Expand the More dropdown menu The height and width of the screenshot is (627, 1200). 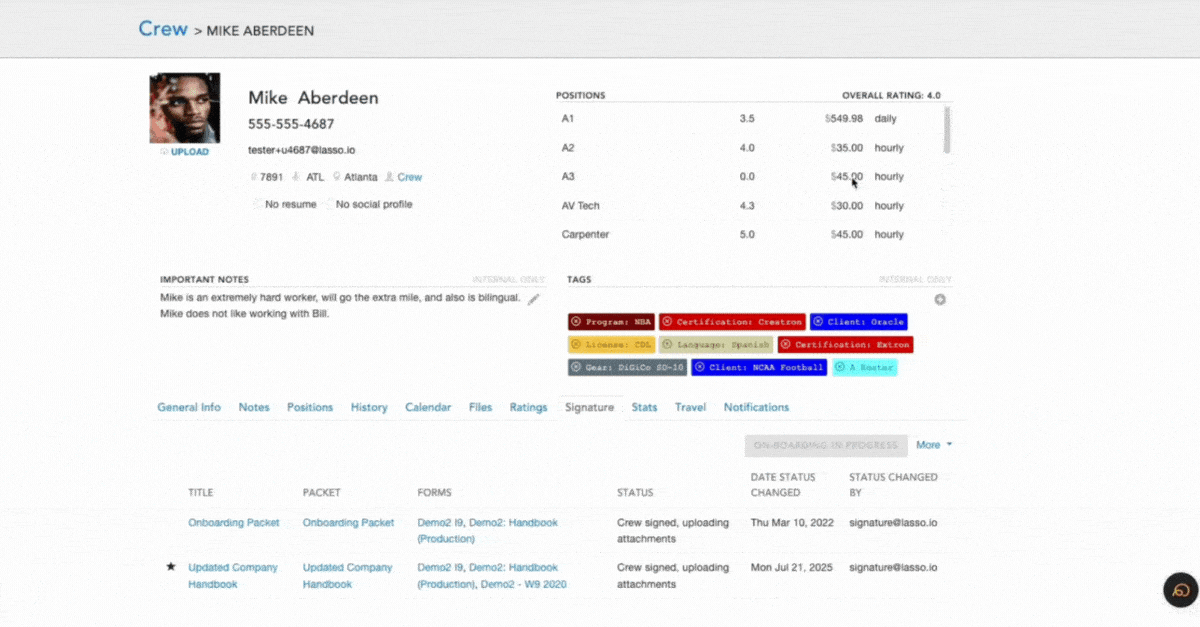click(x=933, y=445)
